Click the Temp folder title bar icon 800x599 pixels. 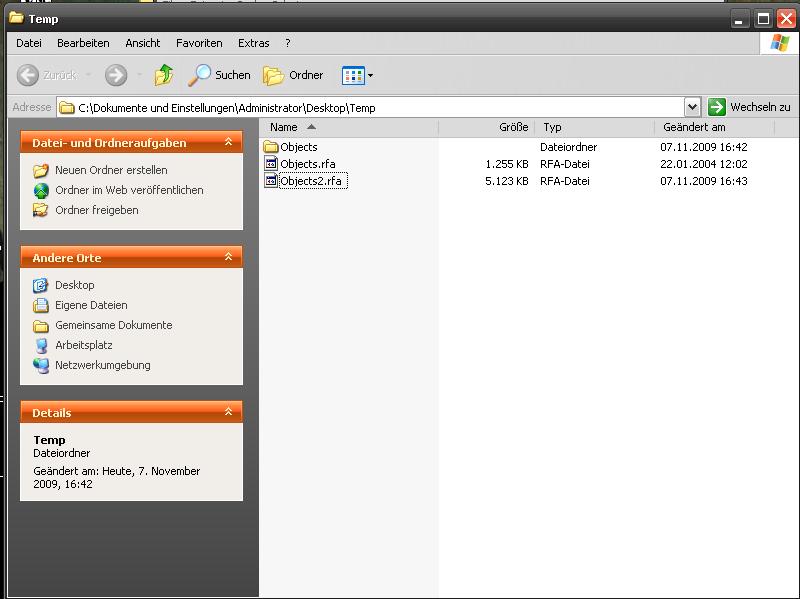16,18
